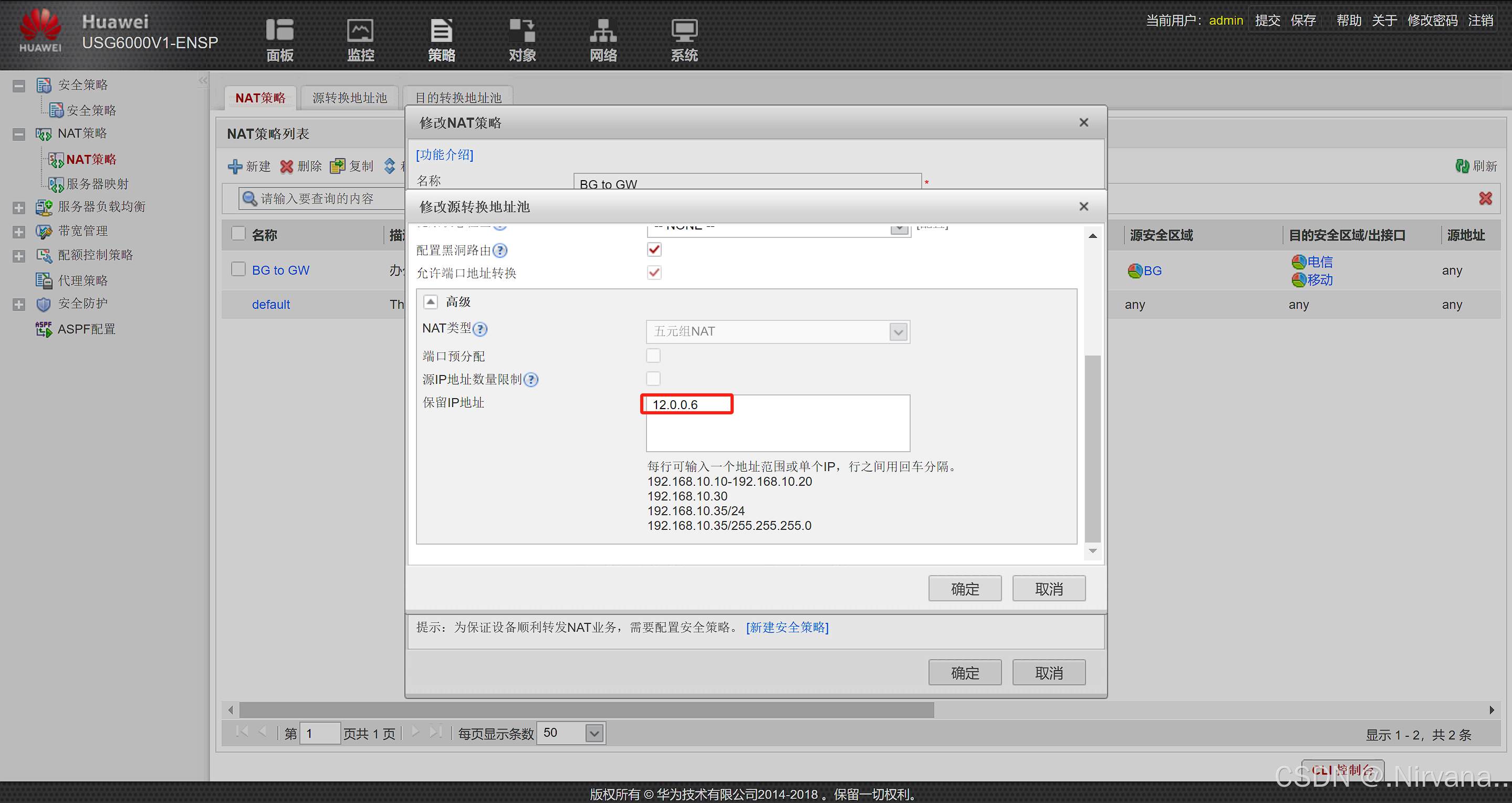The image size is (1512, 803).
Task: Collapse the 安全策略 tree node
Action: coord(19,86)
